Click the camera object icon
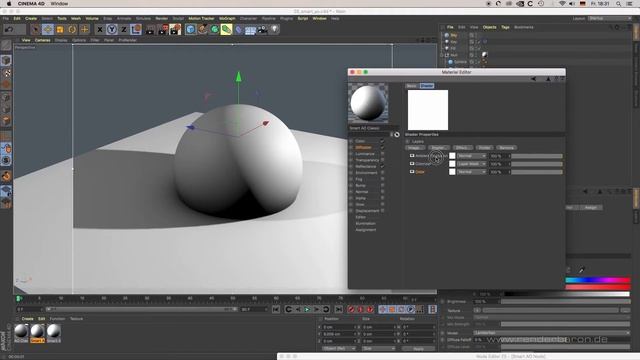This screenshot has height=360, width=640. pyautogui.click(x=262, y=29)
